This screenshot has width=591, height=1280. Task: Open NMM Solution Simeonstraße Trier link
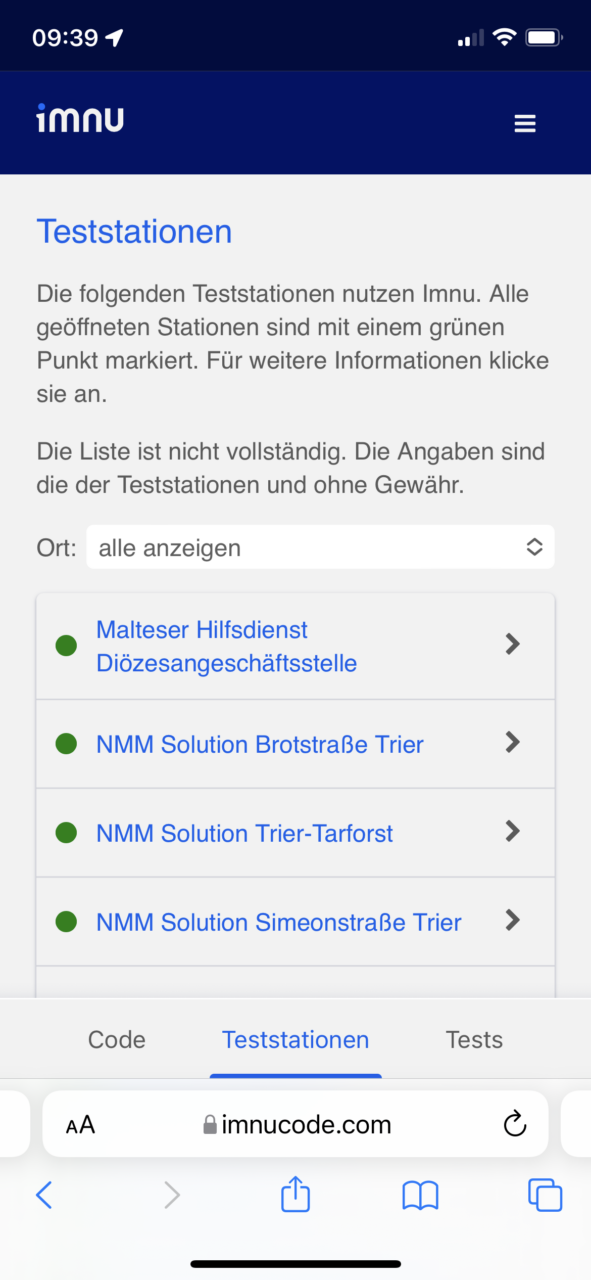coord(279,922)
